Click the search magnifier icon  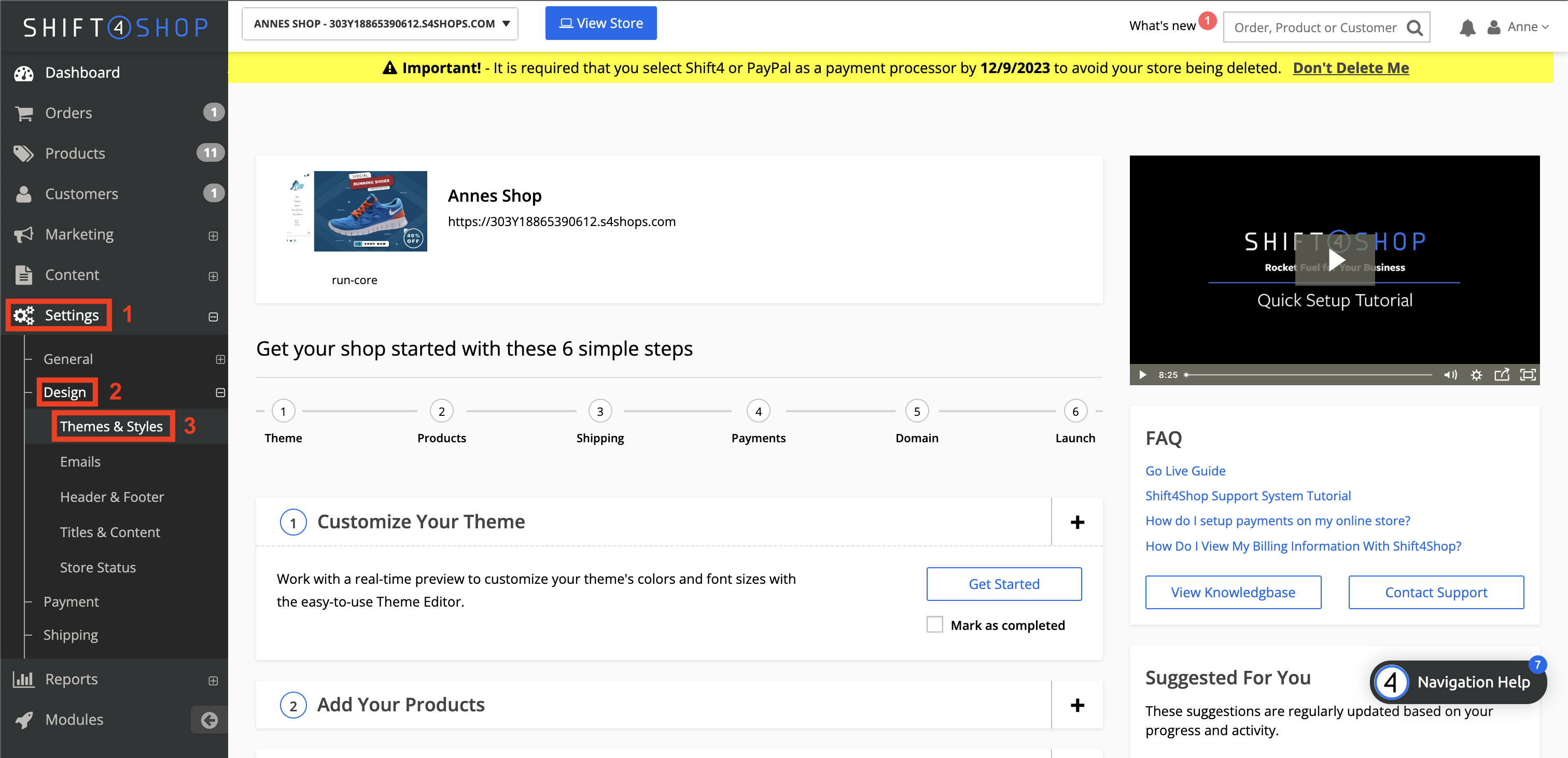pos(1415,27)
